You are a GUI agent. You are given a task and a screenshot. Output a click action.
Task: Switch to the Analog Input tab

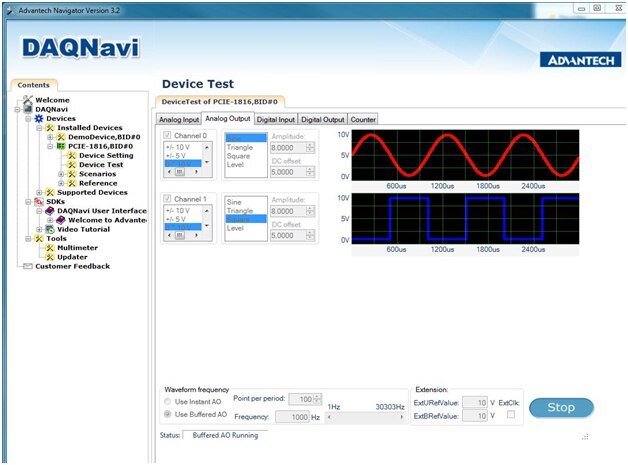click(x=179, y=119)
